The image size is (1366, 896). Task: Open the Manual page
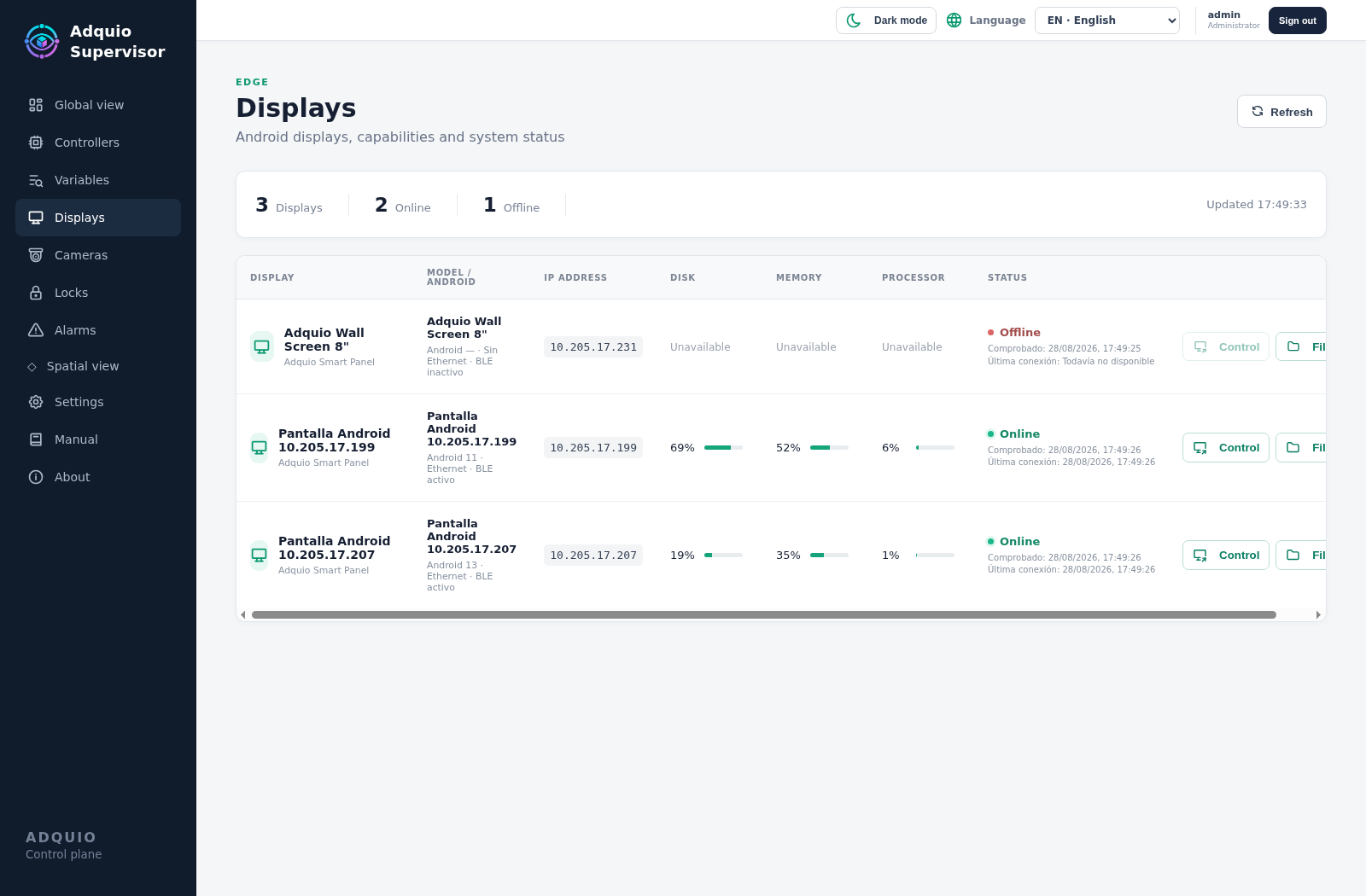click(98, 439)
